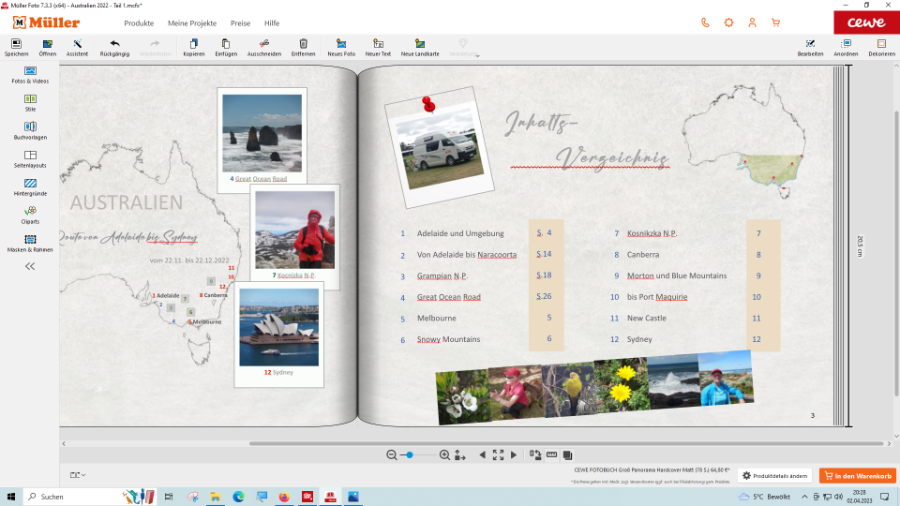Screen dimensions: 900x506
Task: Open the Produkte menu
Action: (x=139, y=22)
